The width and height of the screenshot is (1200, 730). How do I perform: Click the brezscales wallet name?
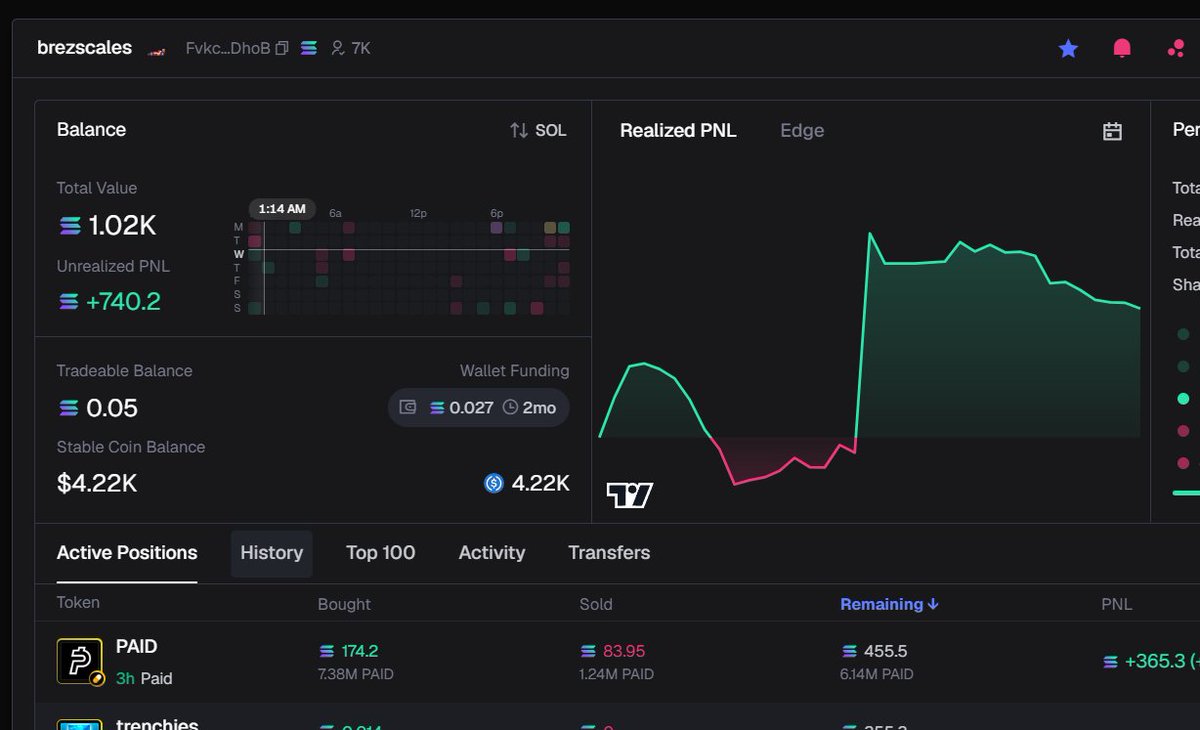coord(84,47)
